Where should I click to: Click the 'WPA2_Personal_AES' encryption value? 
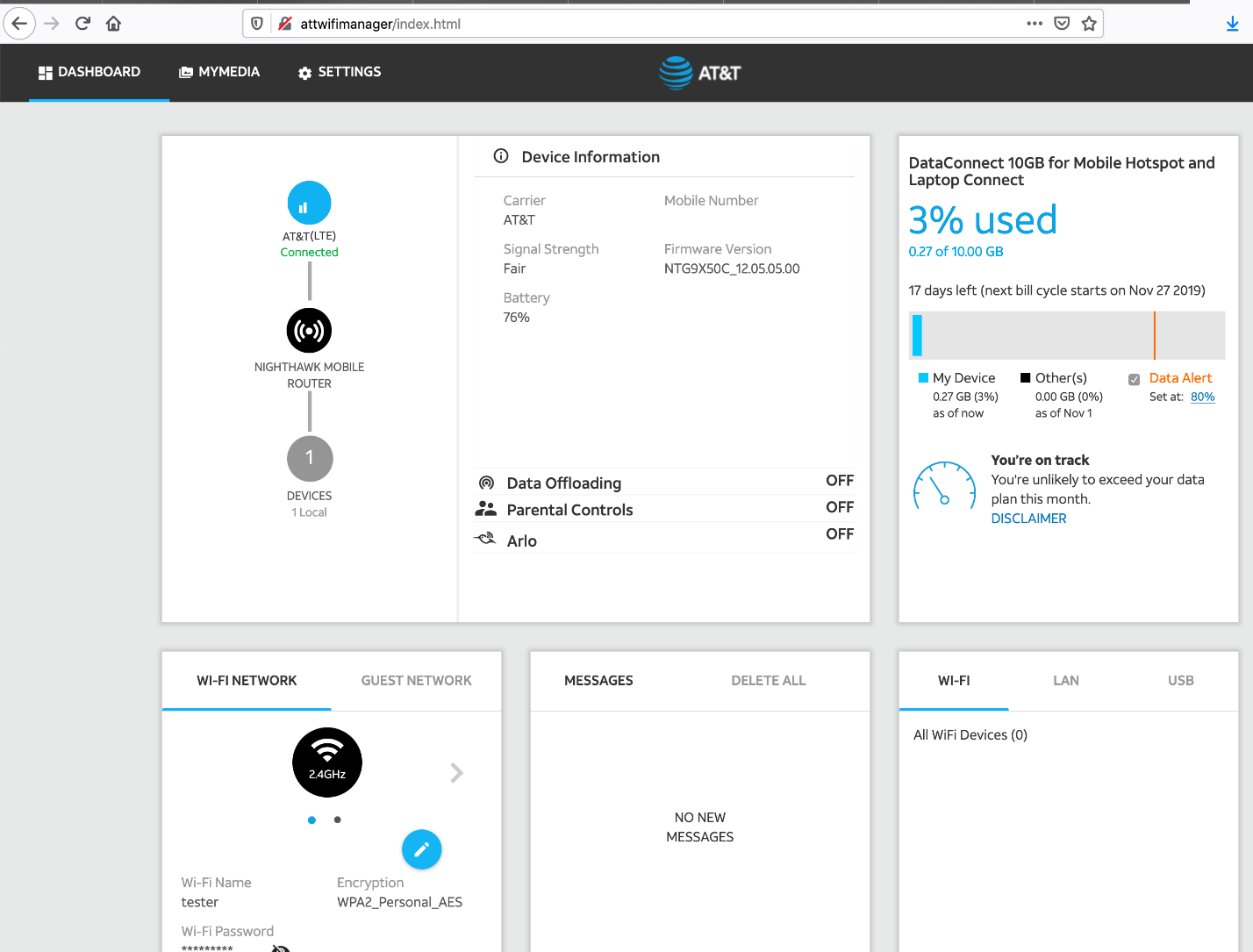pos(399,902)
